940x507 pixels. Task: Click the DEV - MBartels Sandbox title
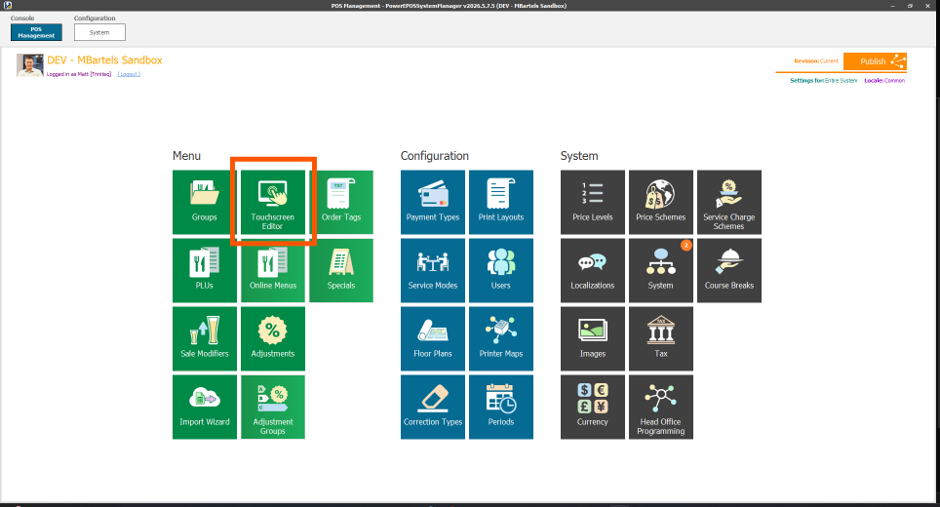coord(105,61)
